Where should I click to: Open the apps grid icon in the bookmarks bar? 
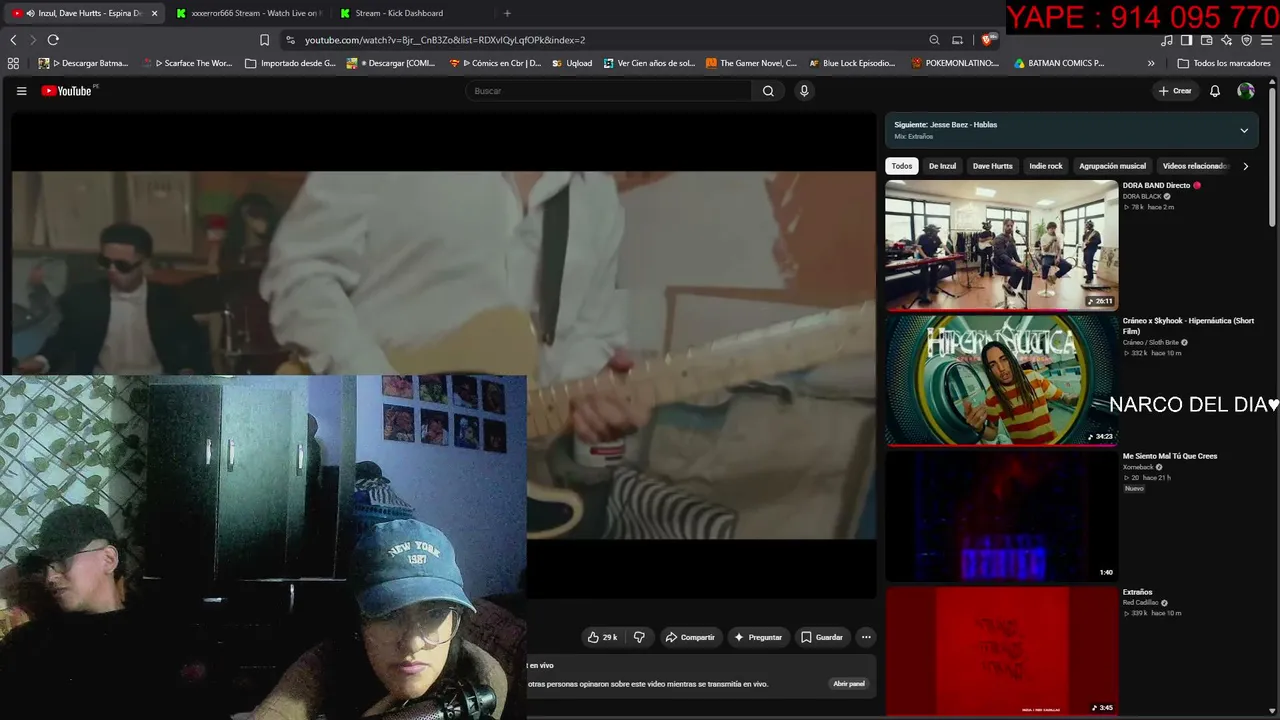tap(13, 63)
